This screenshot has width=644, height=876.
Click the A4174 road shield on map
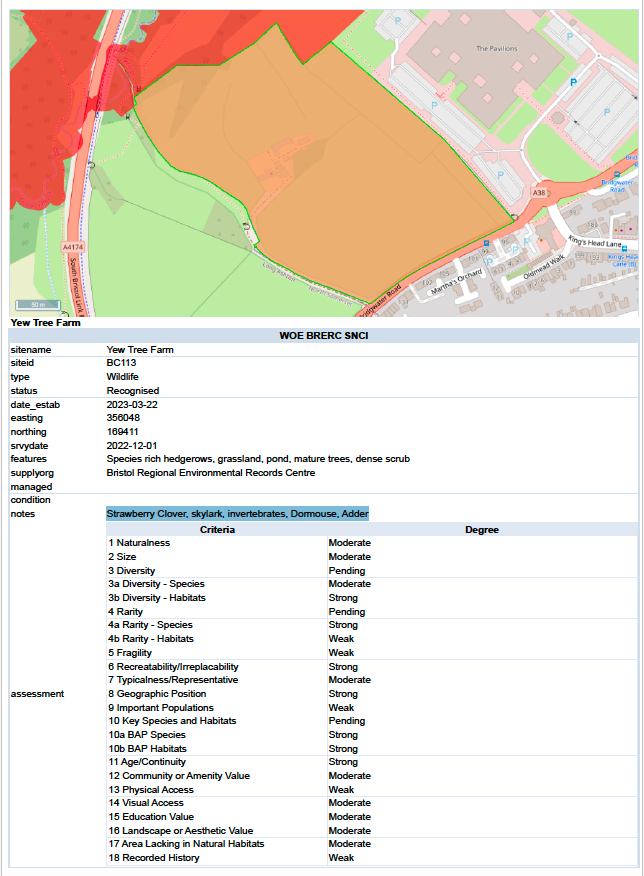[x=73, y=247]
